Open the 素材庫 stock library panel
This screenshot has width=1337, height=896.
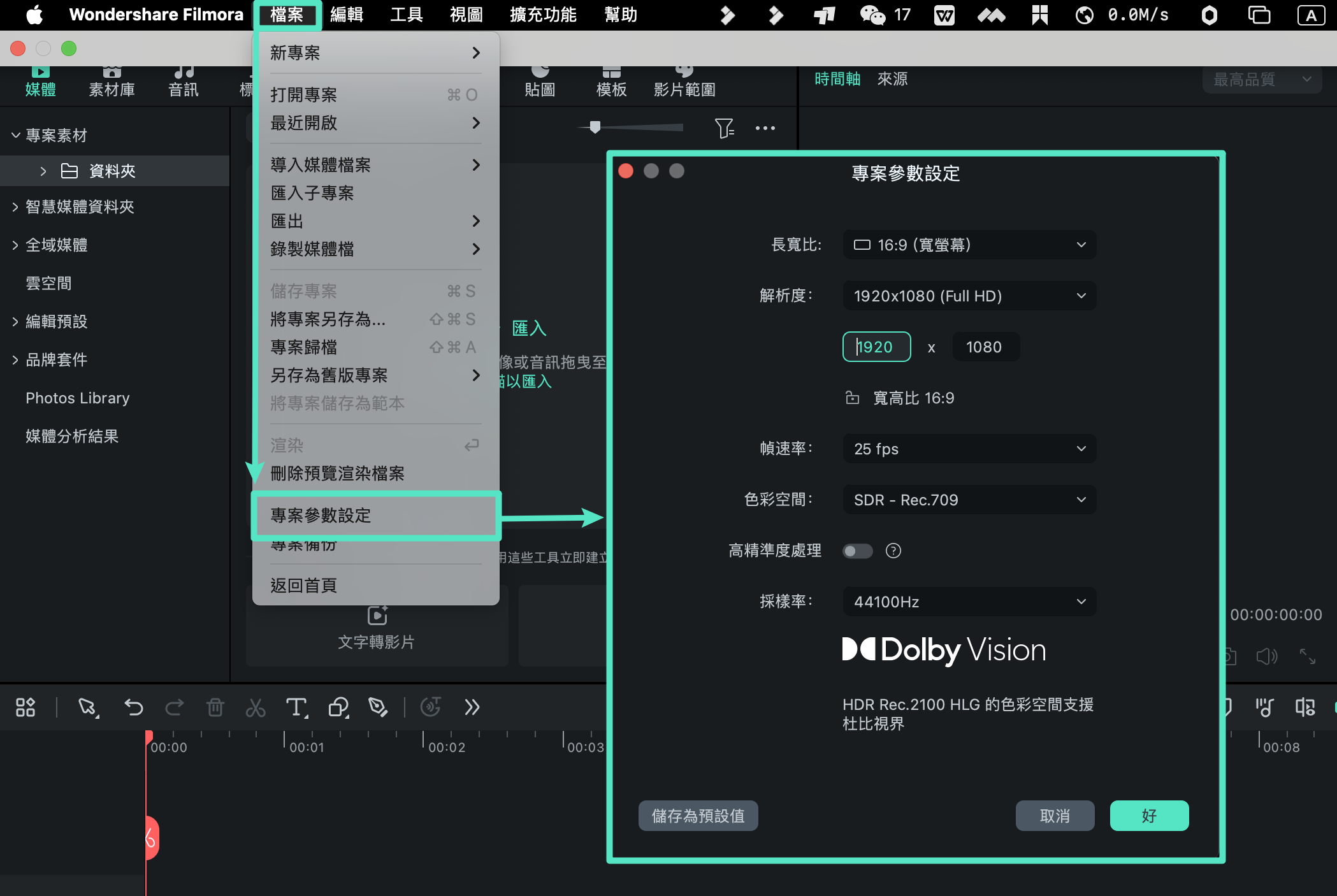click(x=112, y=82)
